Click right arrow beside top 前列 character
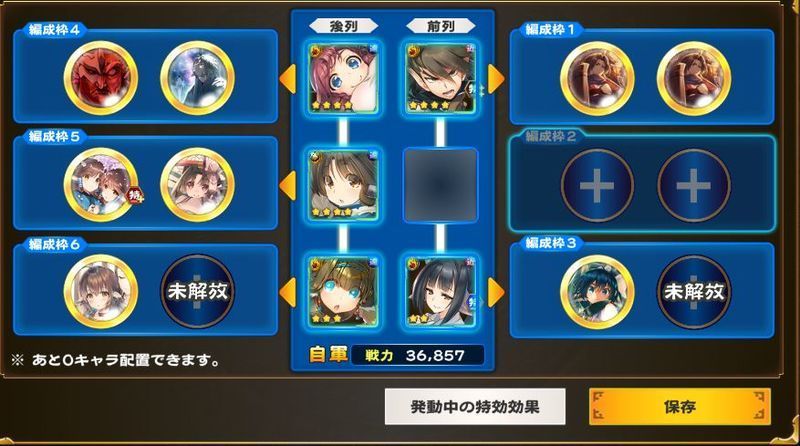Viewport: 800px width, 446px height. pos(496,79)
